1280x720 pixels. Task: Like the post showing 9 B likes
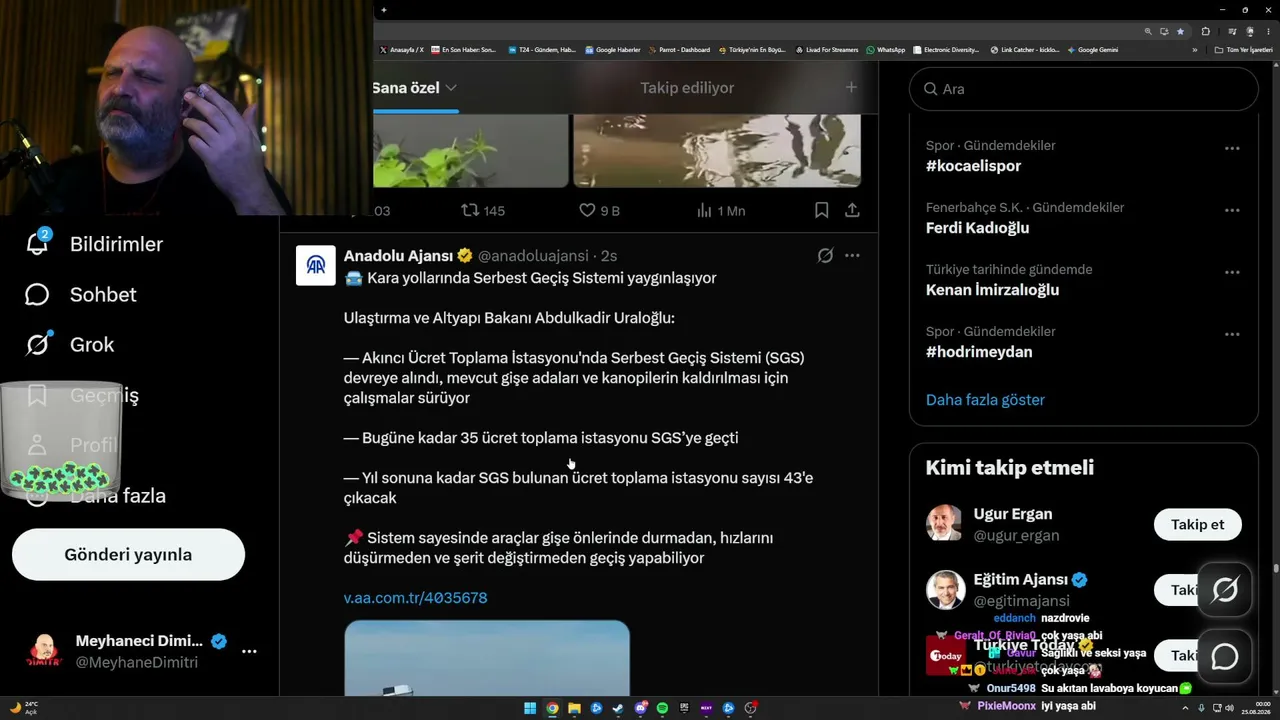click(588, 210)
